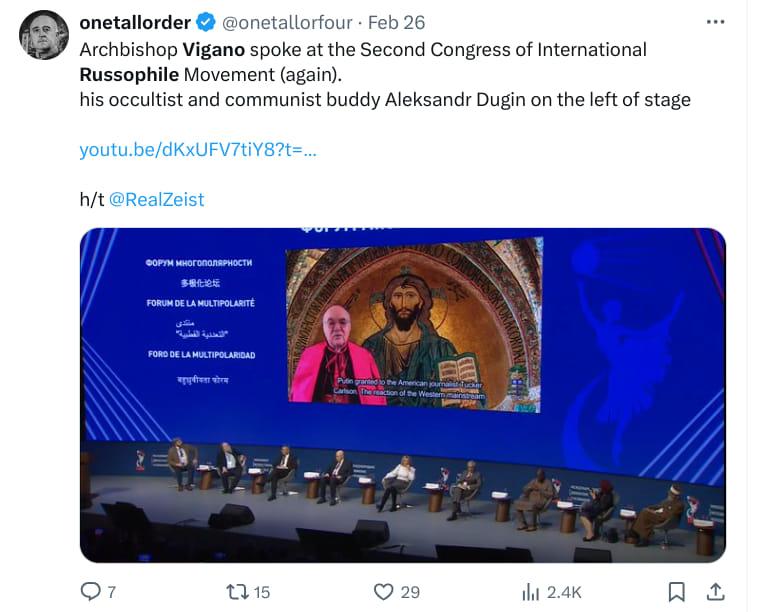Click the reply count 7
Screen dimensions: 757x612
(x=111, y=592)
